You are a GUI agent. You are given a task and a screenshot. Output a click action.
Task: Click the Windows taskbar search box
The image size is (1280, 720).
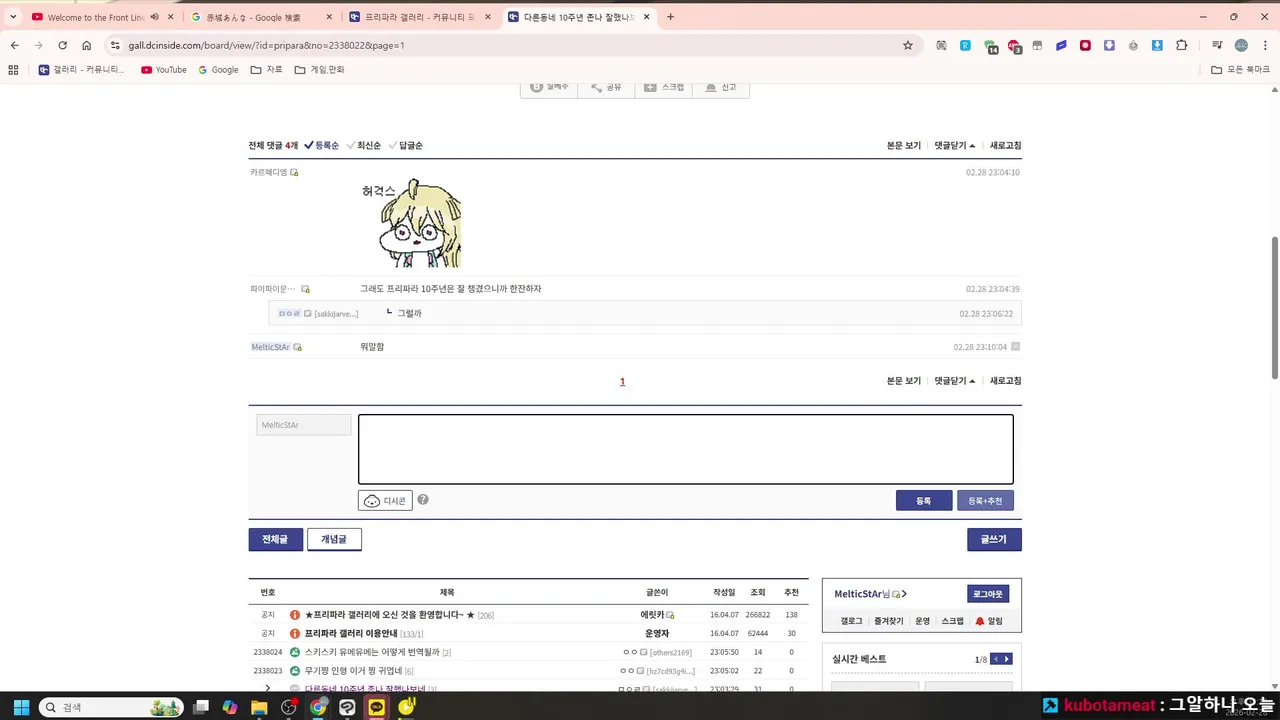pyautogui.click(x=110, y=707)
